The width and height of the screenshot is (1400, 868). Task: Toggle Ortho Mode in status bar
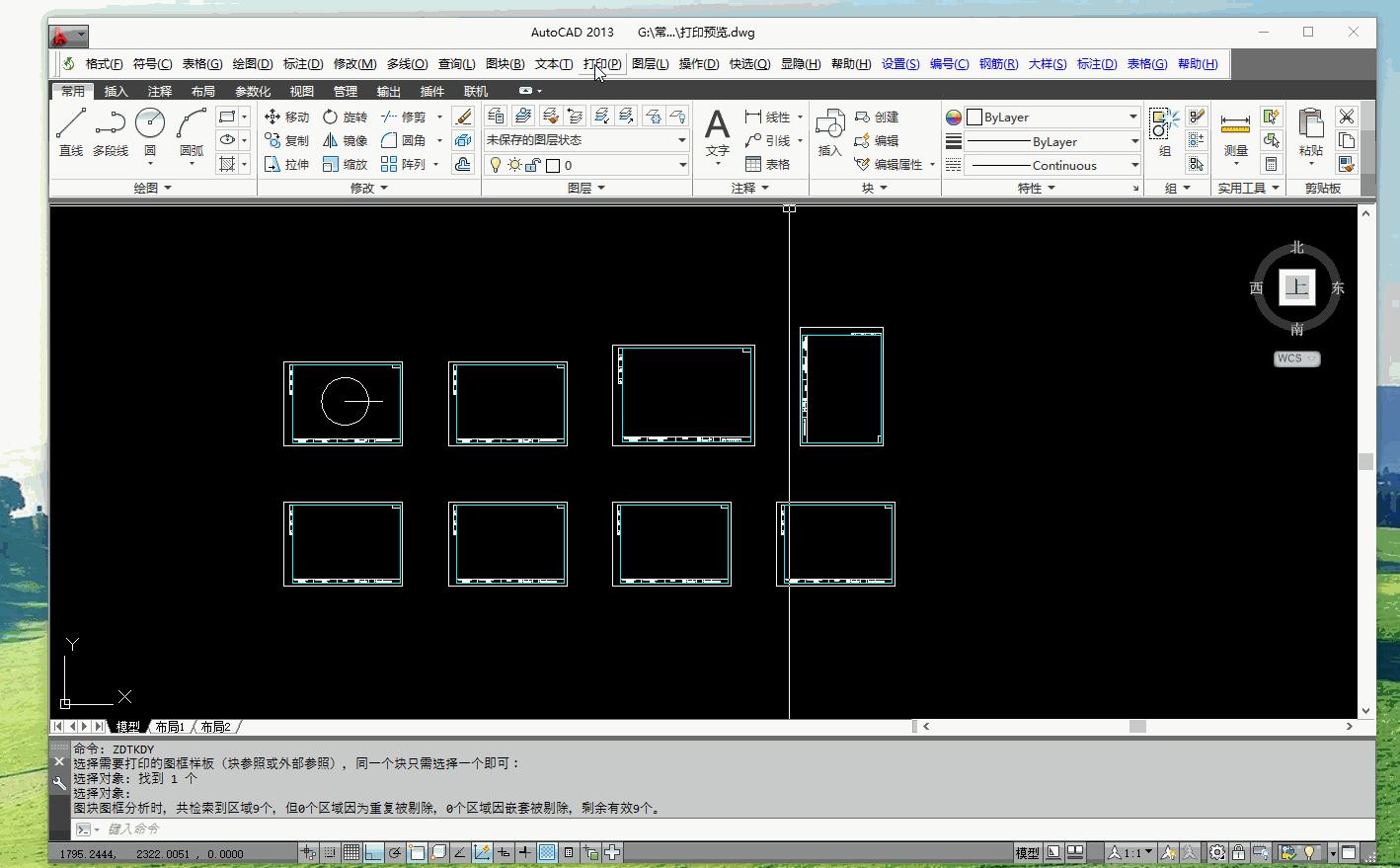coord(373,852)
